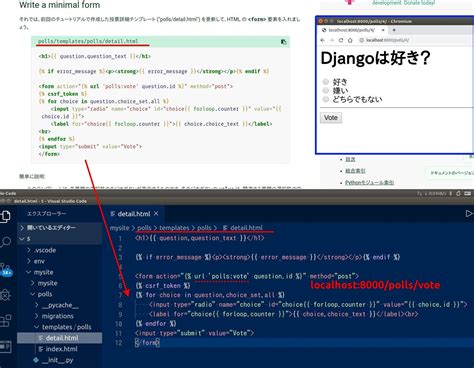474x368 pixels.
Task: Copy the code snippet using the clipboard icon
Action: pyautogui.click(x=283, y=42)
